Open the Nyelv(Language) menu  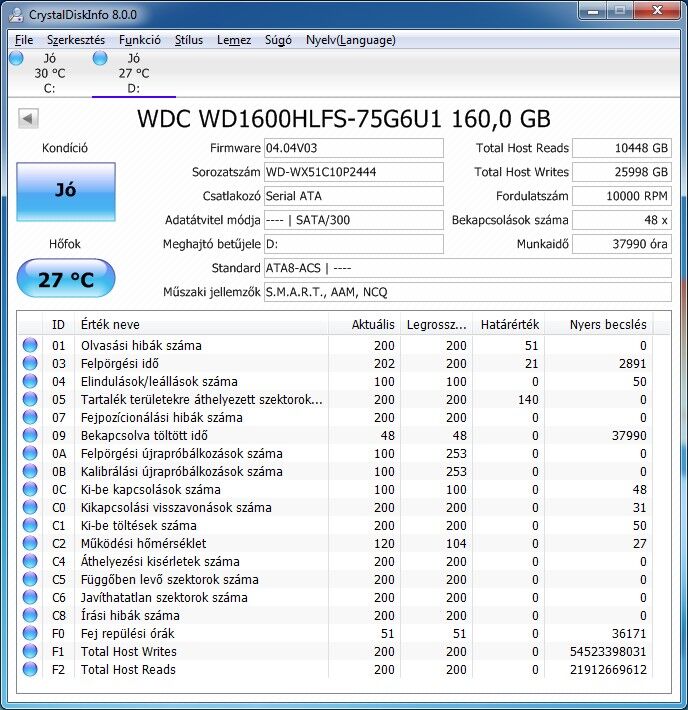tap(351, 40)
